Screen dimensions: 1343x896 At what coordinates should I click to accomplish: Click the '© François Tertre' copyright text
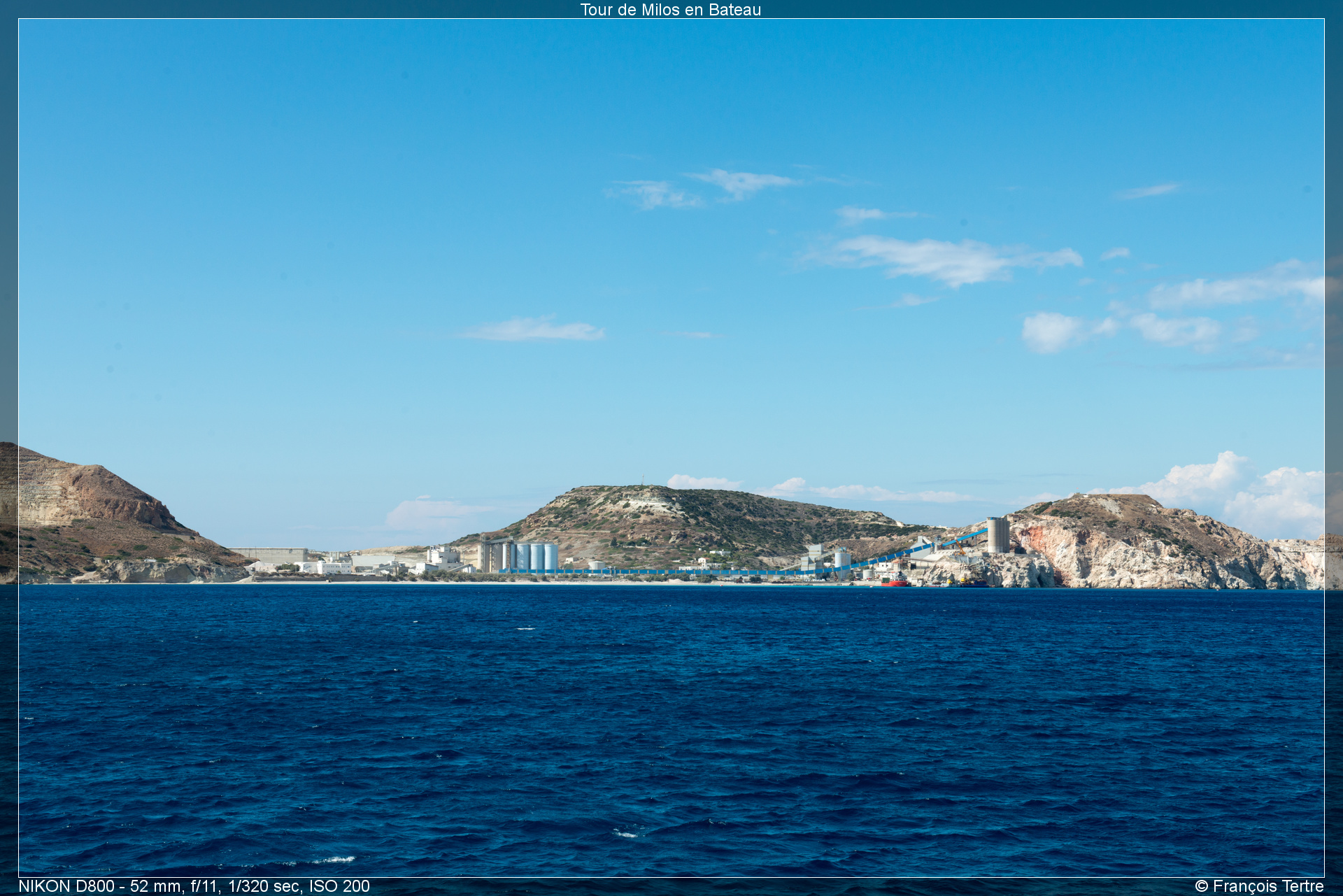click(1259, 886)
